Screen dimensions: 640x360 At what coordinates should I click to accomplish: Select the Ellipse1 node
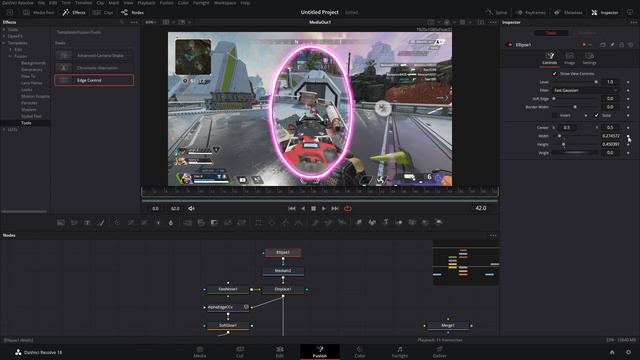pyautogui.click(x=283, y=253)
